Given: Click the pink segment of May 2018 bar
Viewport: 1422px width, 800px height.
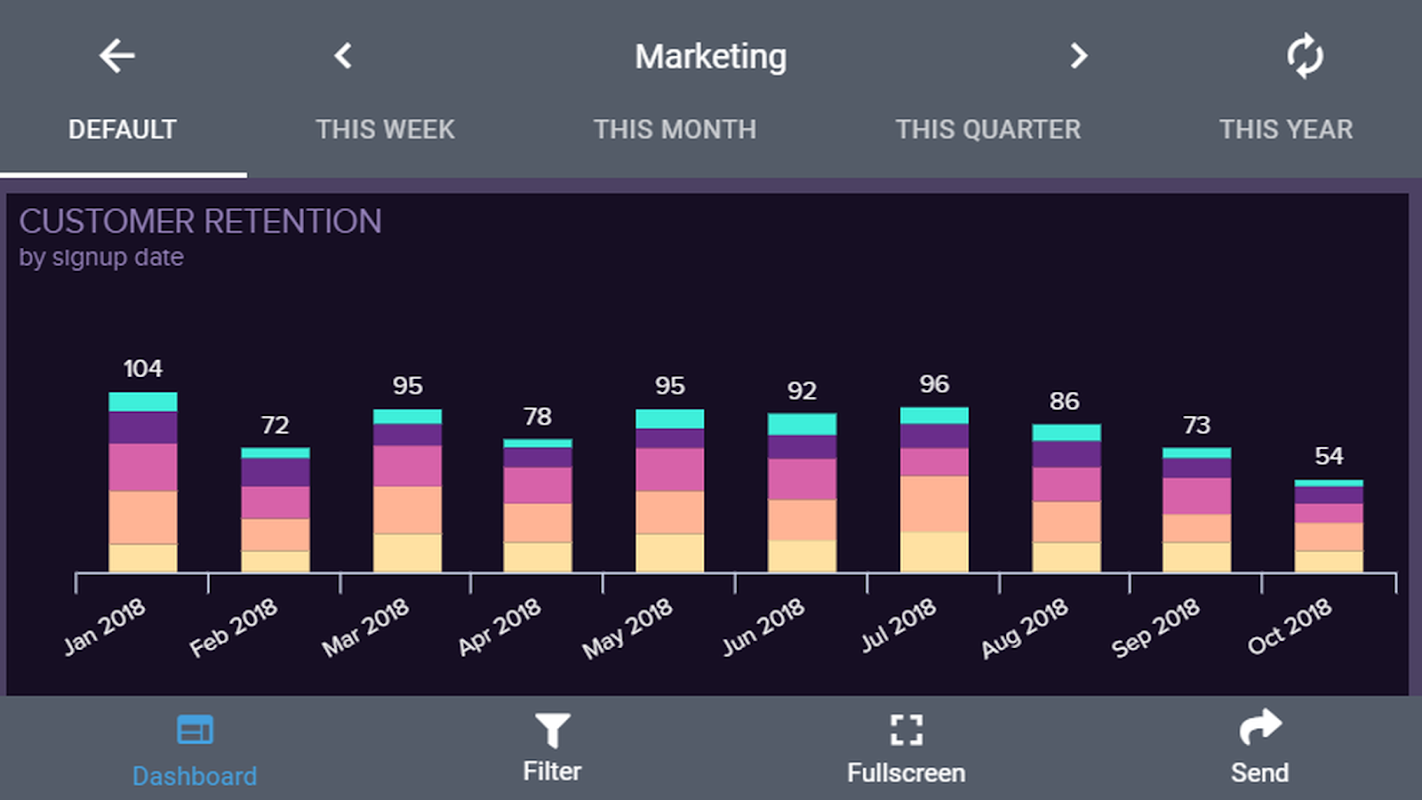Looking at the screenshot, I should 669,469.
